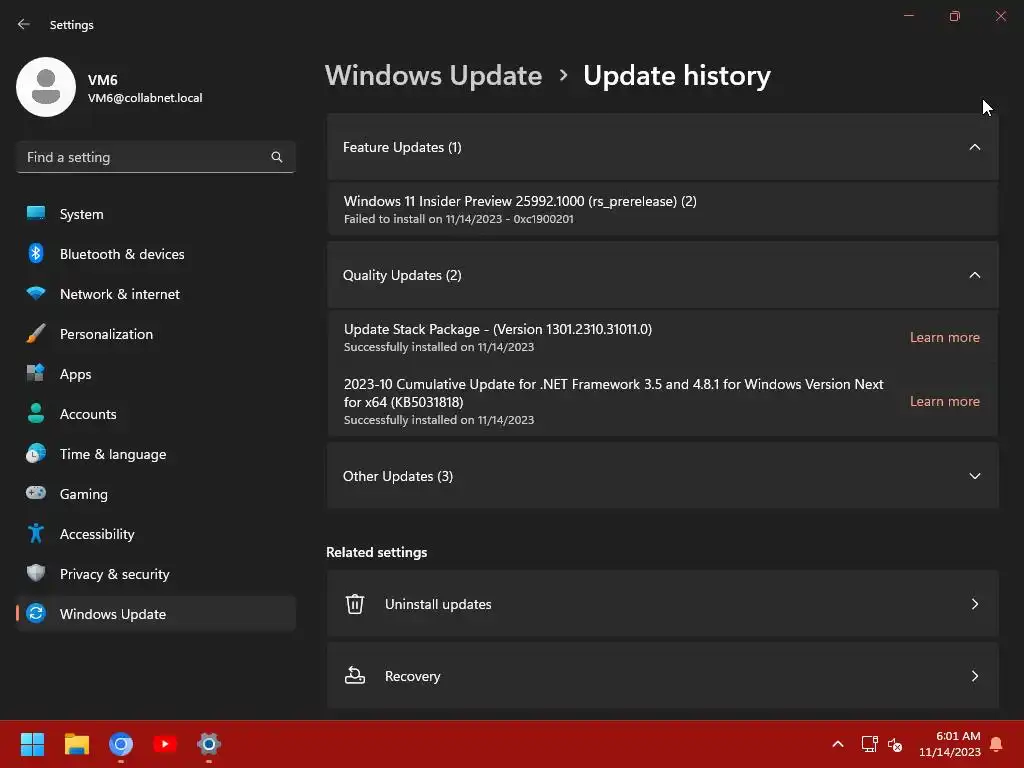
Task: Open Apps settings page
Action: coord(156,374)
